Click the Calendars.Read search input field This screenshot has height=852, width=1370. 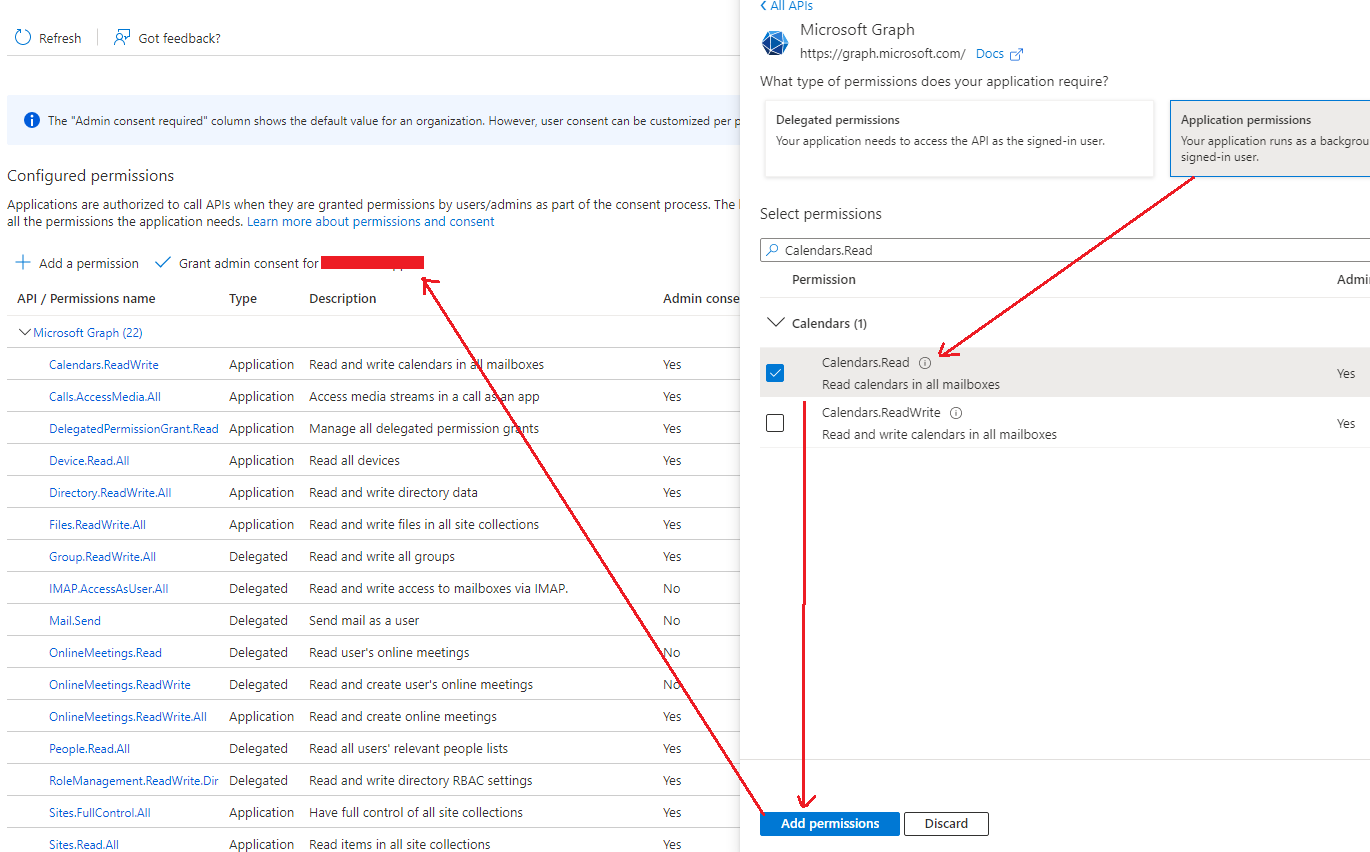pyautogui.click(x=1065, y=251)
